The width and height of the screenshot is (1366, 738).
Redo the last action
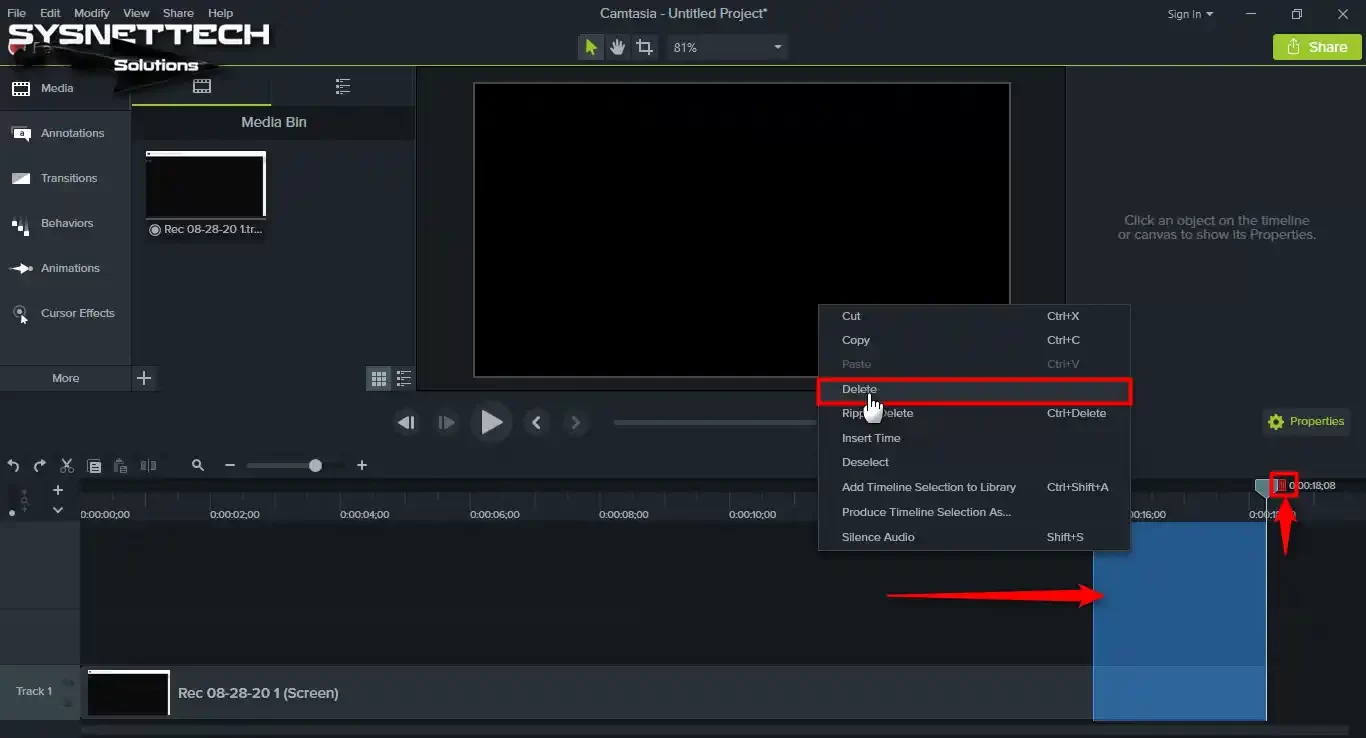(40, 466)
